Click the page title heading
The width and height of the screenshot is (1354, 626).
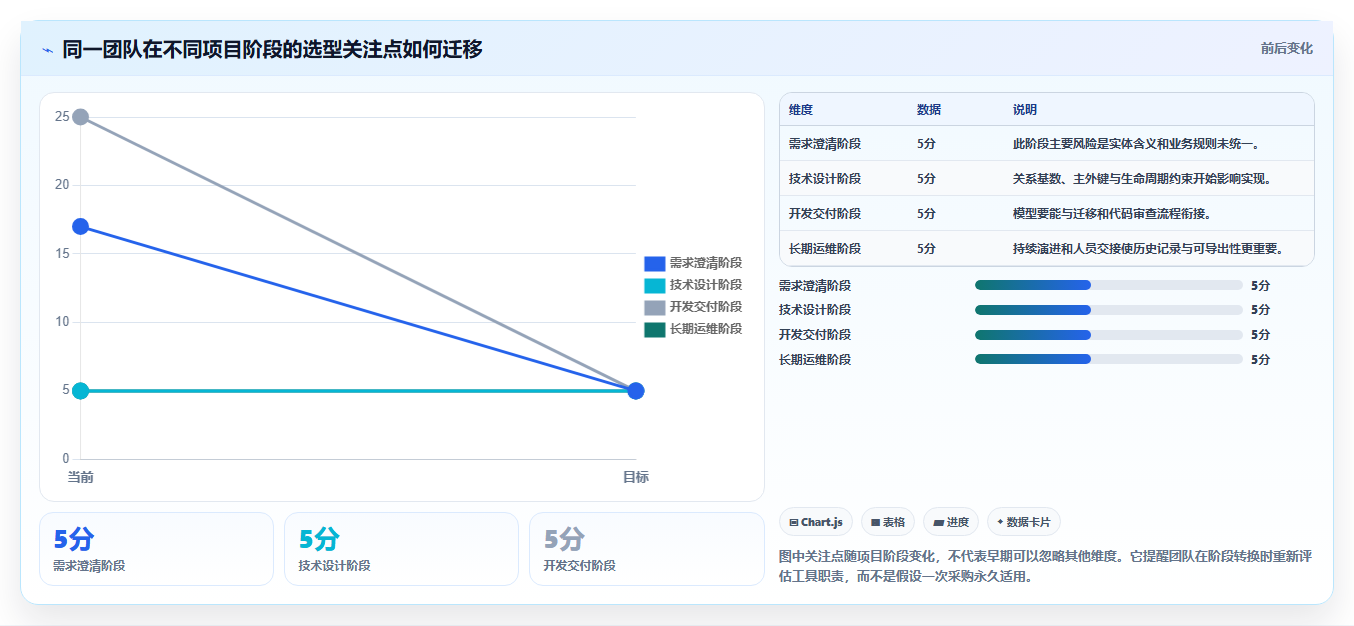click(x=272, y=49)
